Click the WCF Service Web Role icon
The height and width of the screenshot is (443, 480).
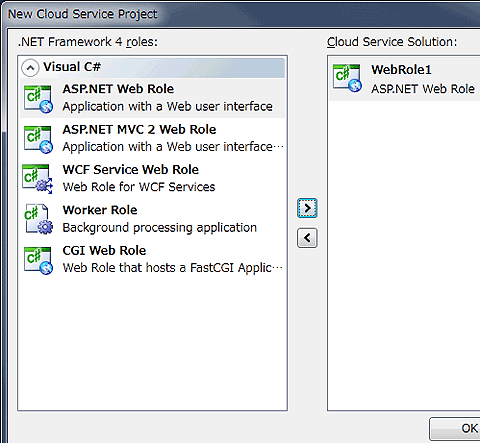(x=37, y=179)
